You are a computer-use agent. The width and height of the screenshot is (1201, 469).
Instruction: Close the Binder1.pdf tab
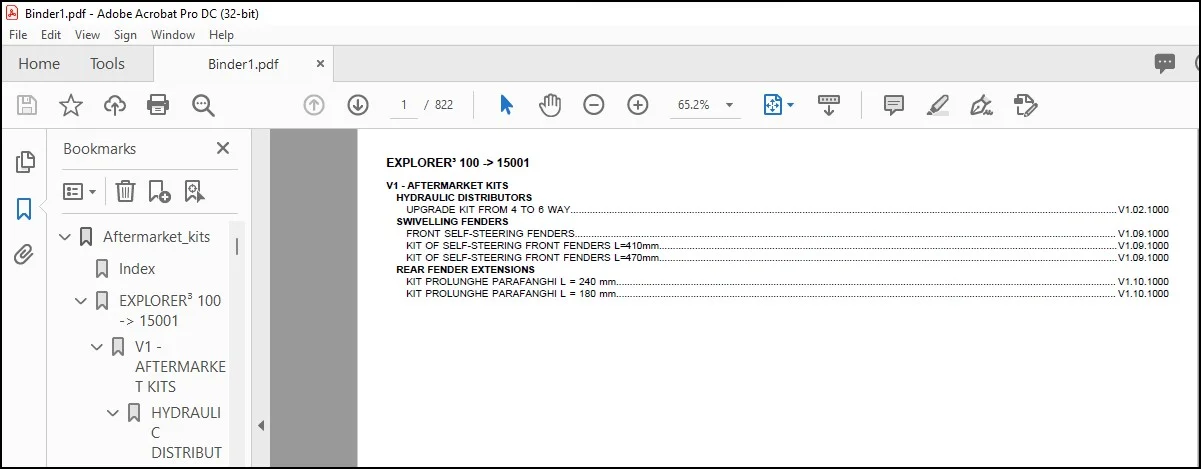coord(320,63)
